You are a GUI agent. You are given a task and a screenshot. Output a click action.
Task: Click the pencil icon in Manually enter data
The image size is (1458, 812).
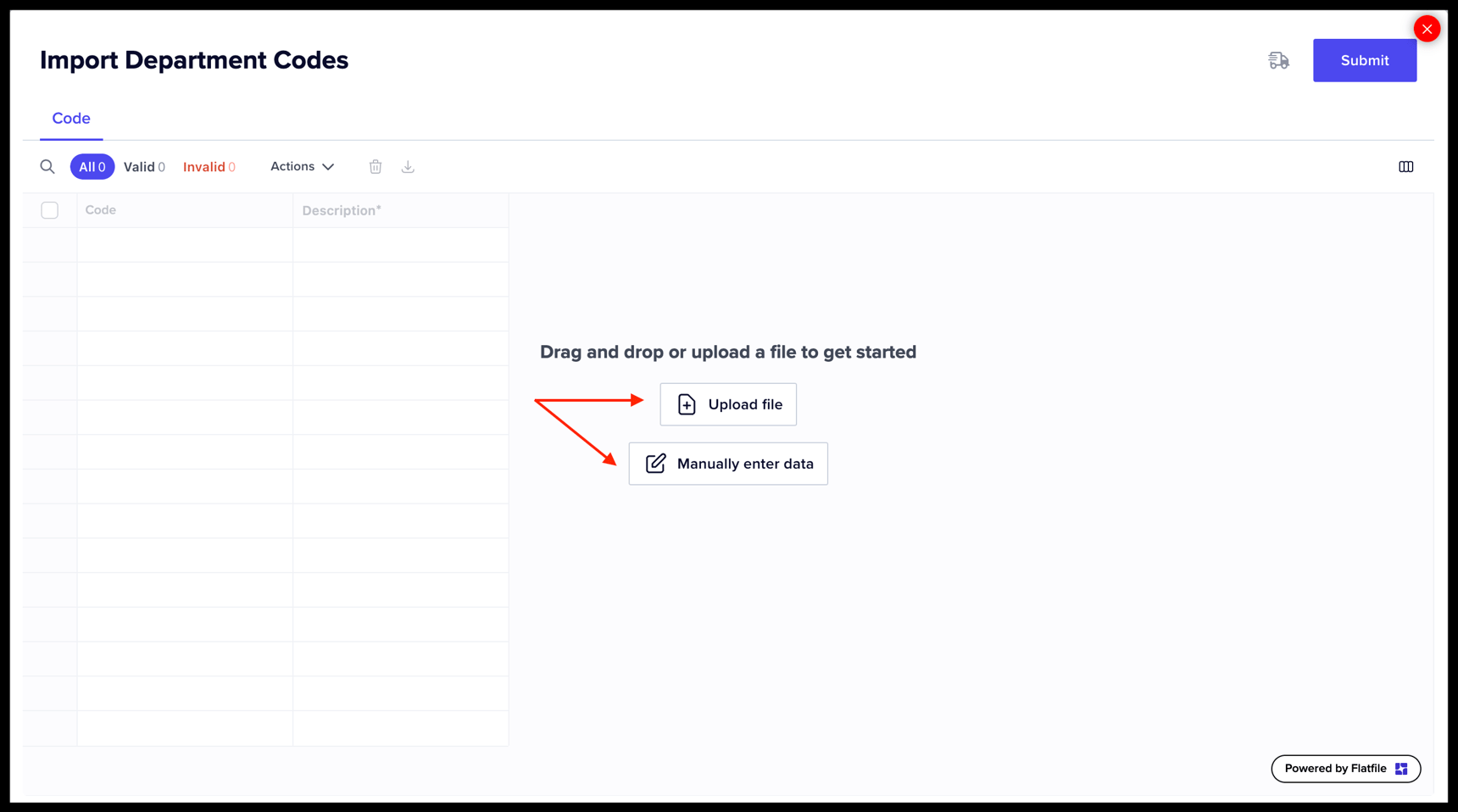coord(654,463)
